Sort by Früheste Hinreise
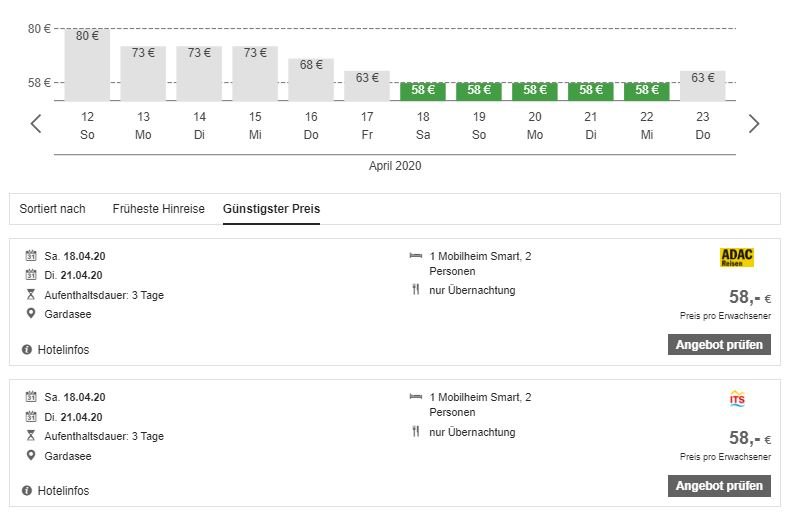This screenshot has height=515, width=789. (158, 209)
